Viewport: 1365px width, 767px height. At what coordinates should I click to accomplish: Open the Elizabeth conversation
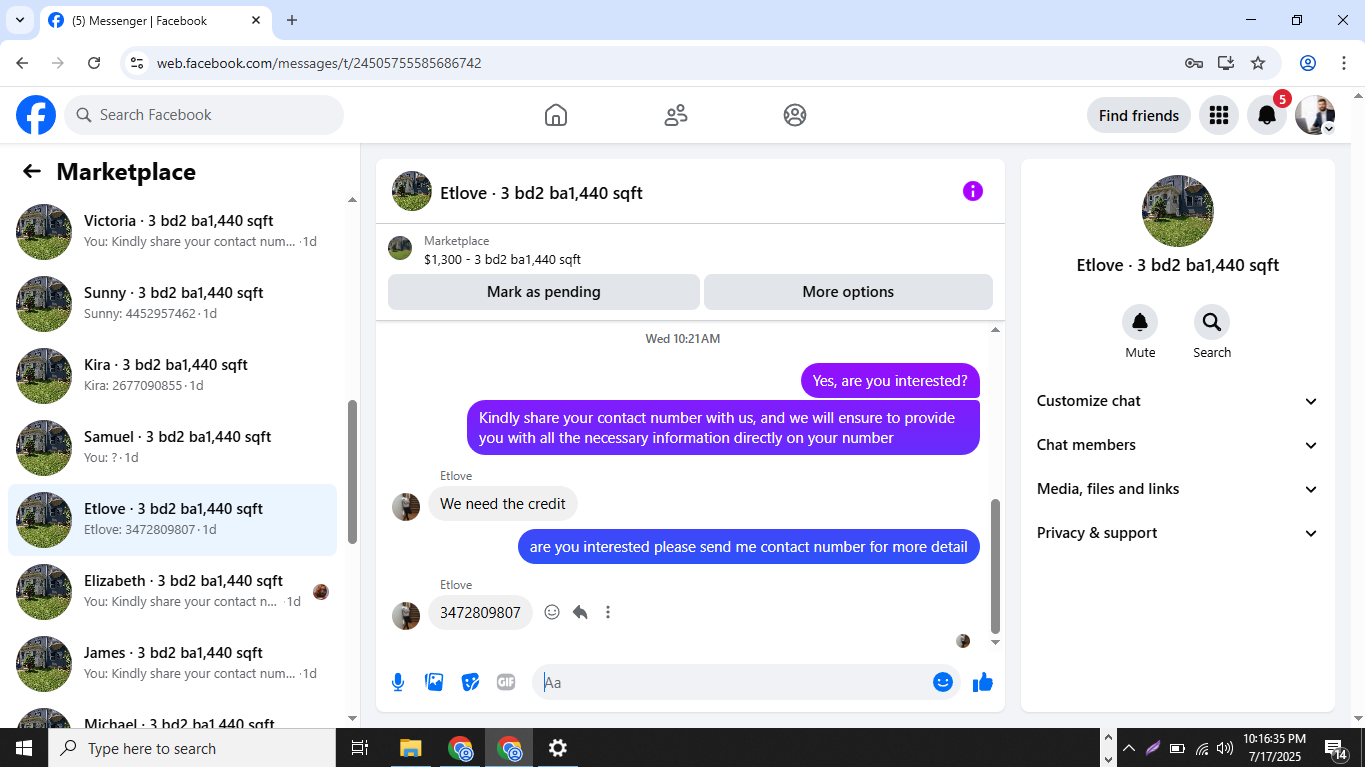point(172,592)
